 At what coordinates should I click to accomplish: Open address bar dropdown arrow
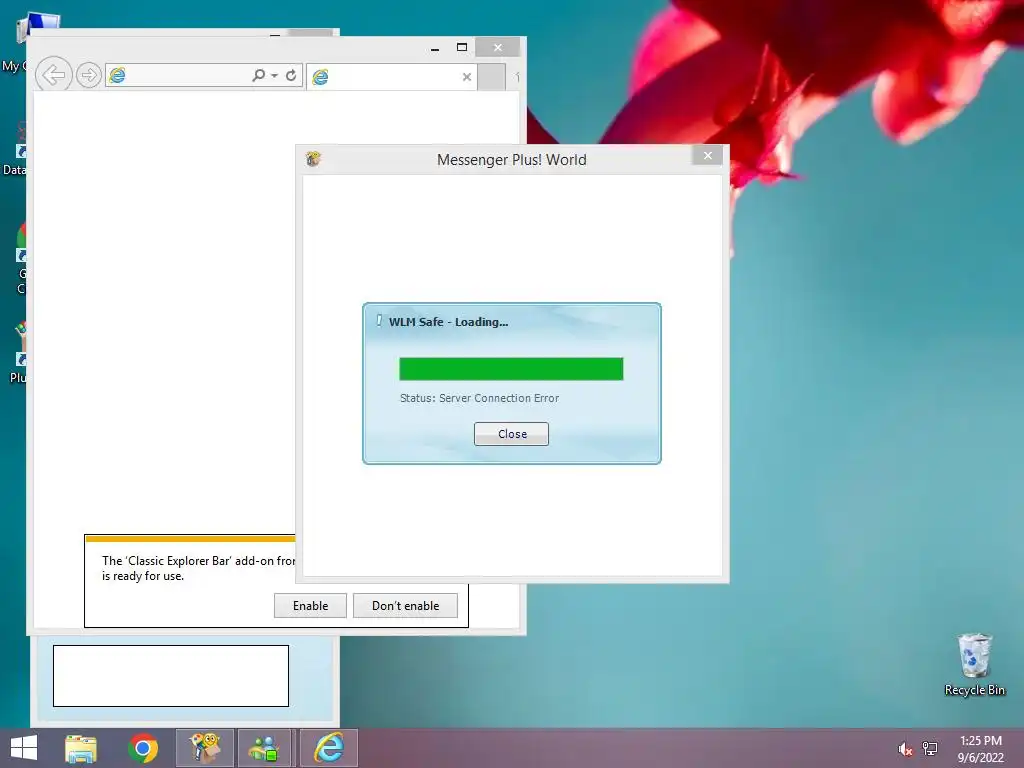pyautogui.click(x=274, y=76)
